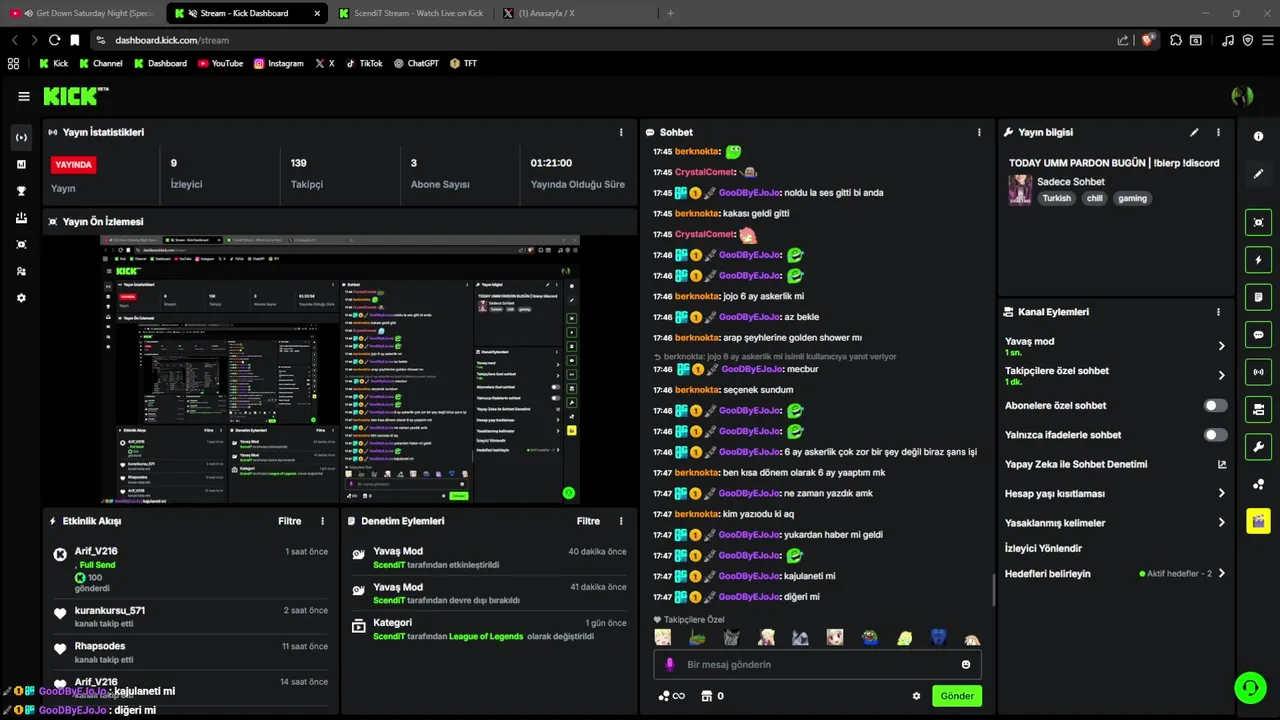Toggle Yalnızca ifadelerle sohbet switch
Image resolution: width=1280 pixels, height=720 pixels.
[x=1215, y=435]
